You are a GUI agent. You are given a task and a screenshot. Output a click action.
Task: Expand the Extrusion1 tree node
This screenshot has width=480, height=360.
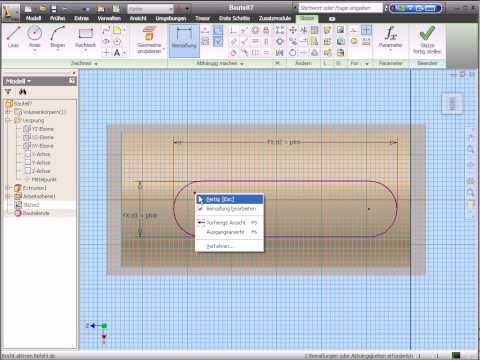point(8,188)
